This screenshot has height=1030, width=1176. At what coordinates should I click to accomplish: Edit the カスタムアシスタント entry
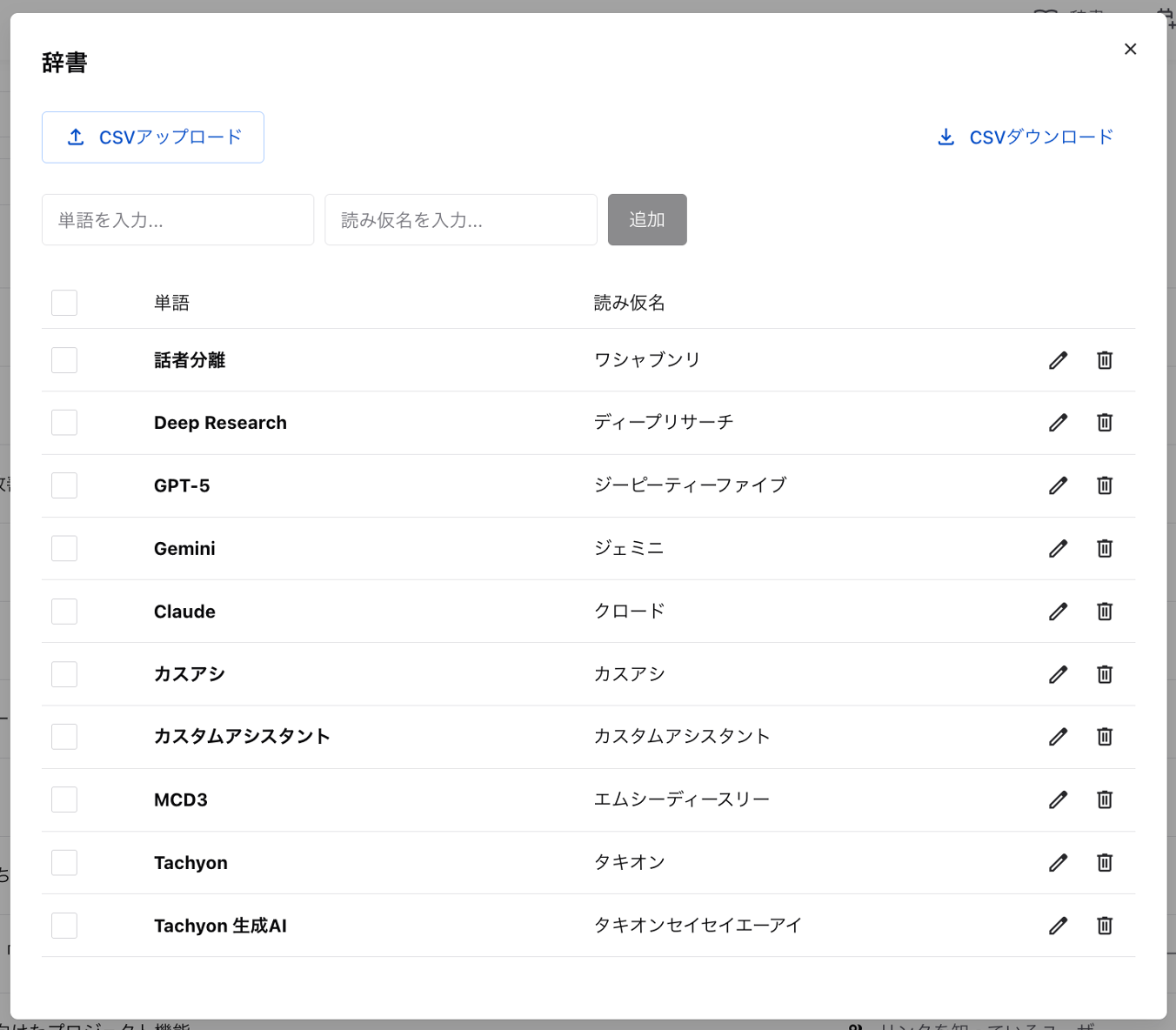1058,737
